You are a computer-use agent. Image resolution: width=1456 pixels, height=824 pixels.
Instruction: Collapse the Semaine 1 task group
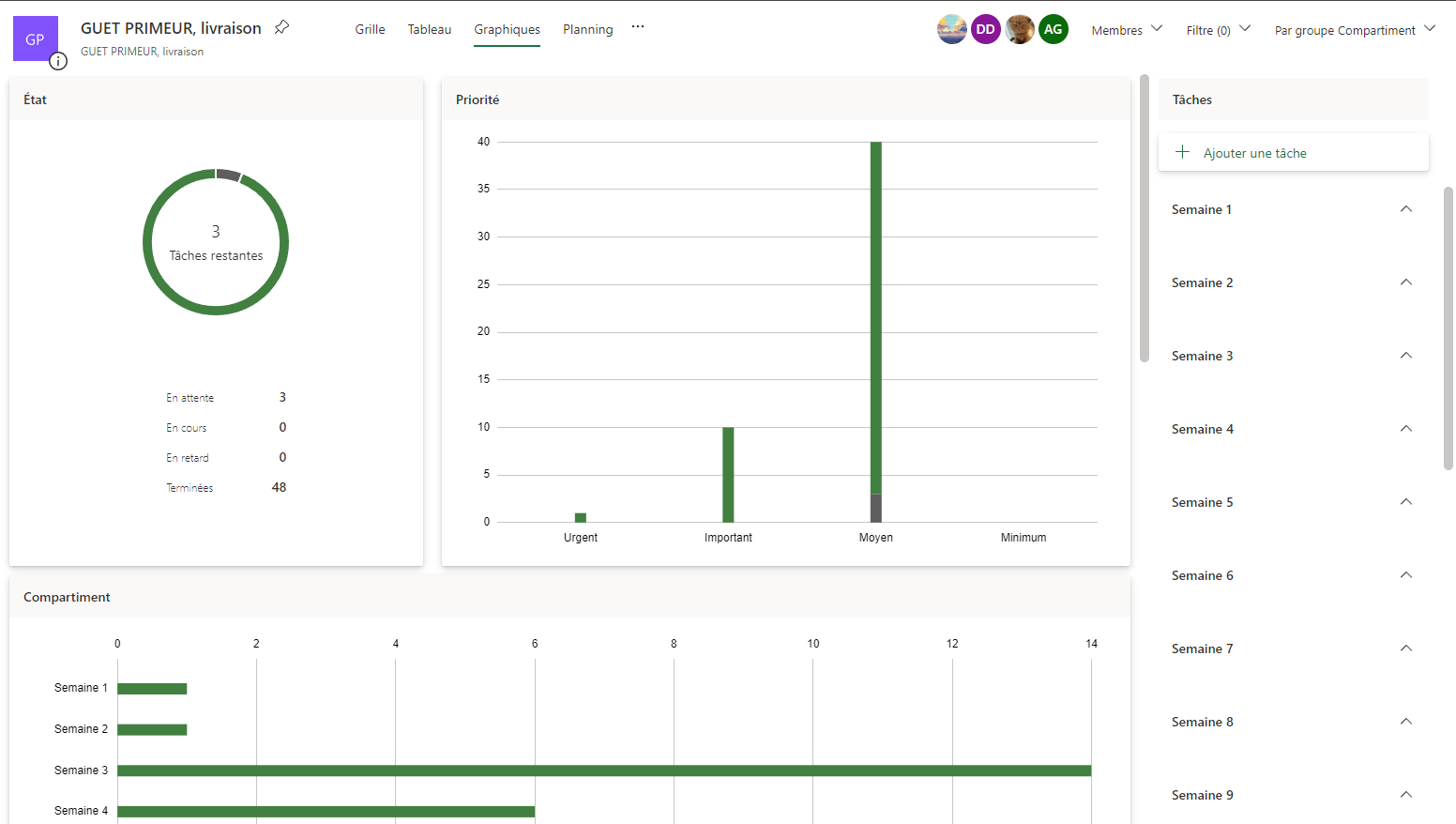pyautogui.click(x=1405, y=209)
